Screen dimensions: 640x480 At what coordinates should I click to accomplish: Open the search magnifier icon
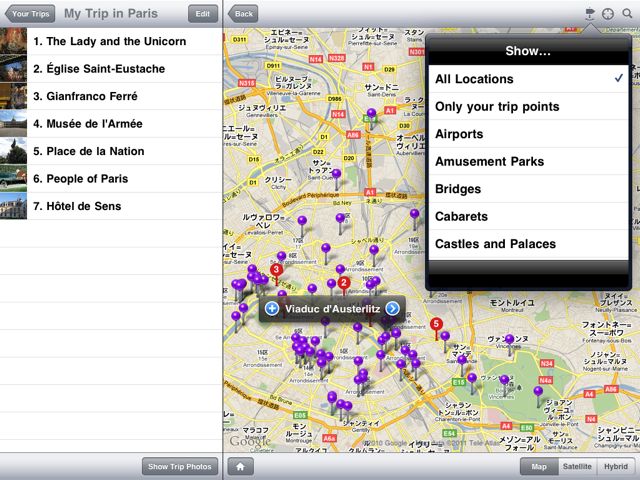(627, 13)
